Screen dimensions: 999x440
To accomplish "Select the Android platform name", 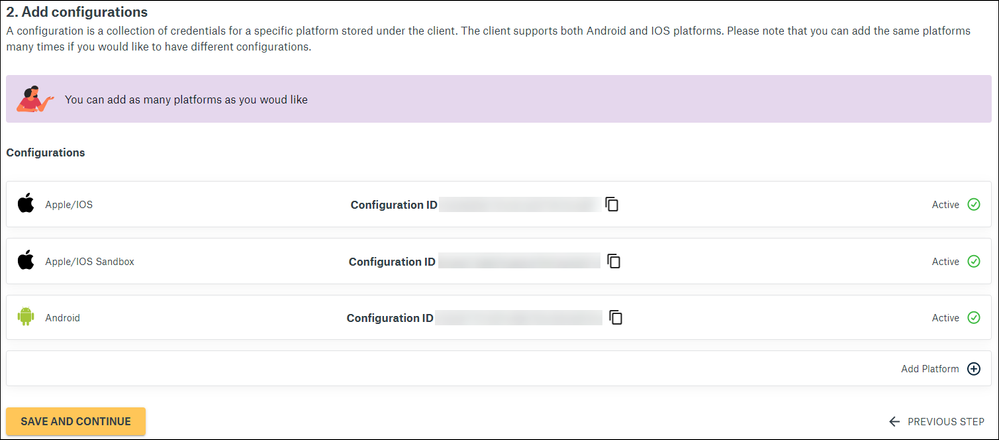I will [62, 318].
